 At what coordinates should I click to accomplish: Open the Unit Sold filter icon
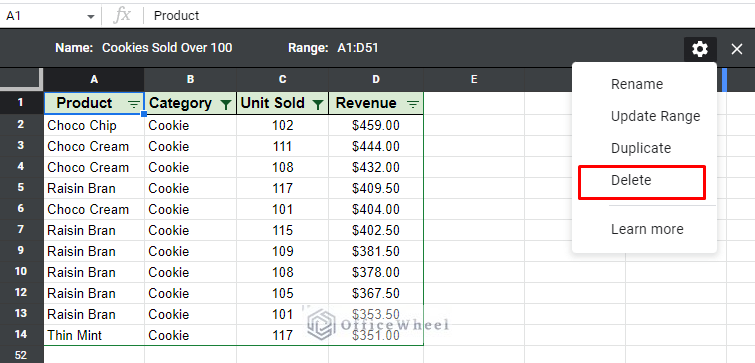click(317, 104)
